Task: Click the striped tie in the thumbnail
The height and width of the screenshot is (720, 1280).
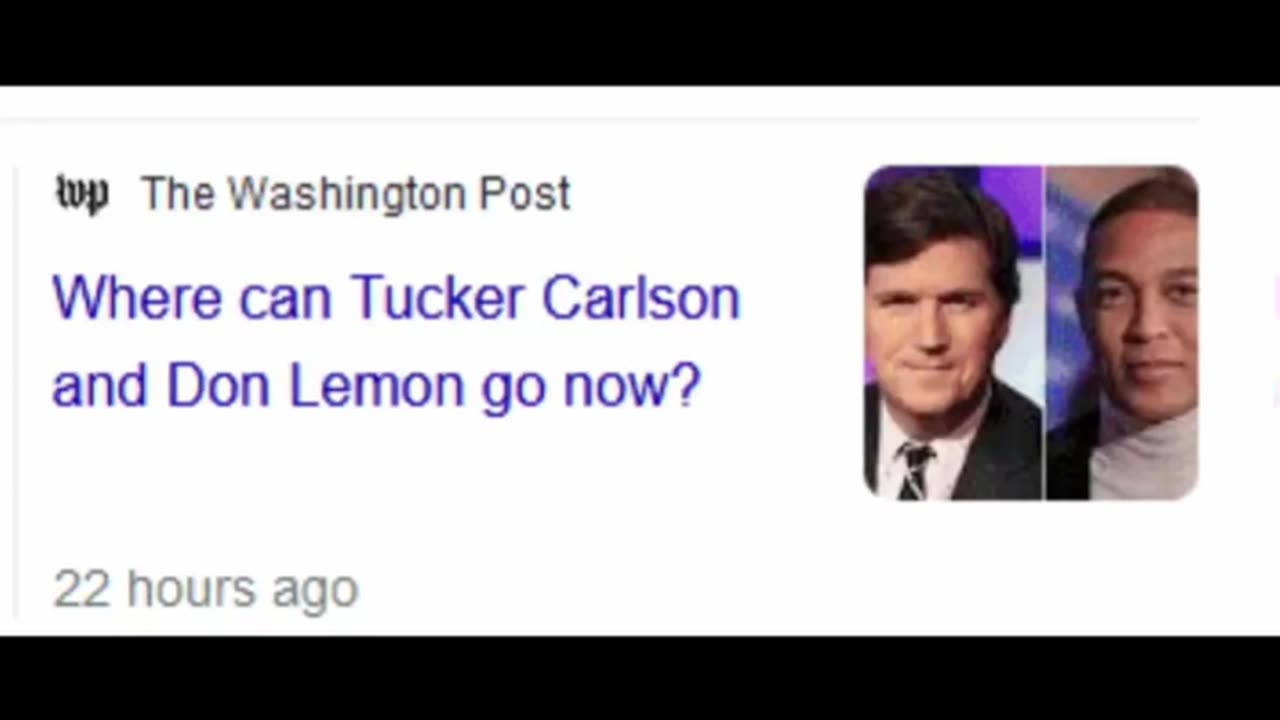Action: coord(915,470)
